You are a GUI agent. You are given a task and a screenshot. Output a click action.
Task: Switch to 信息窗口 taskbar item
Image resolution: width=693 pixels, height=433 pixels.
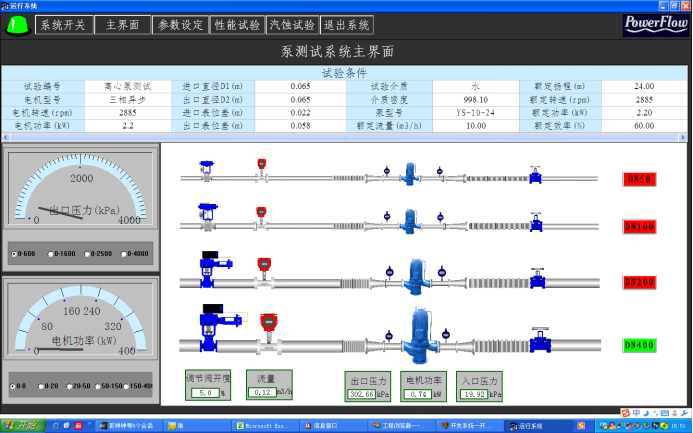click(332, 426)
